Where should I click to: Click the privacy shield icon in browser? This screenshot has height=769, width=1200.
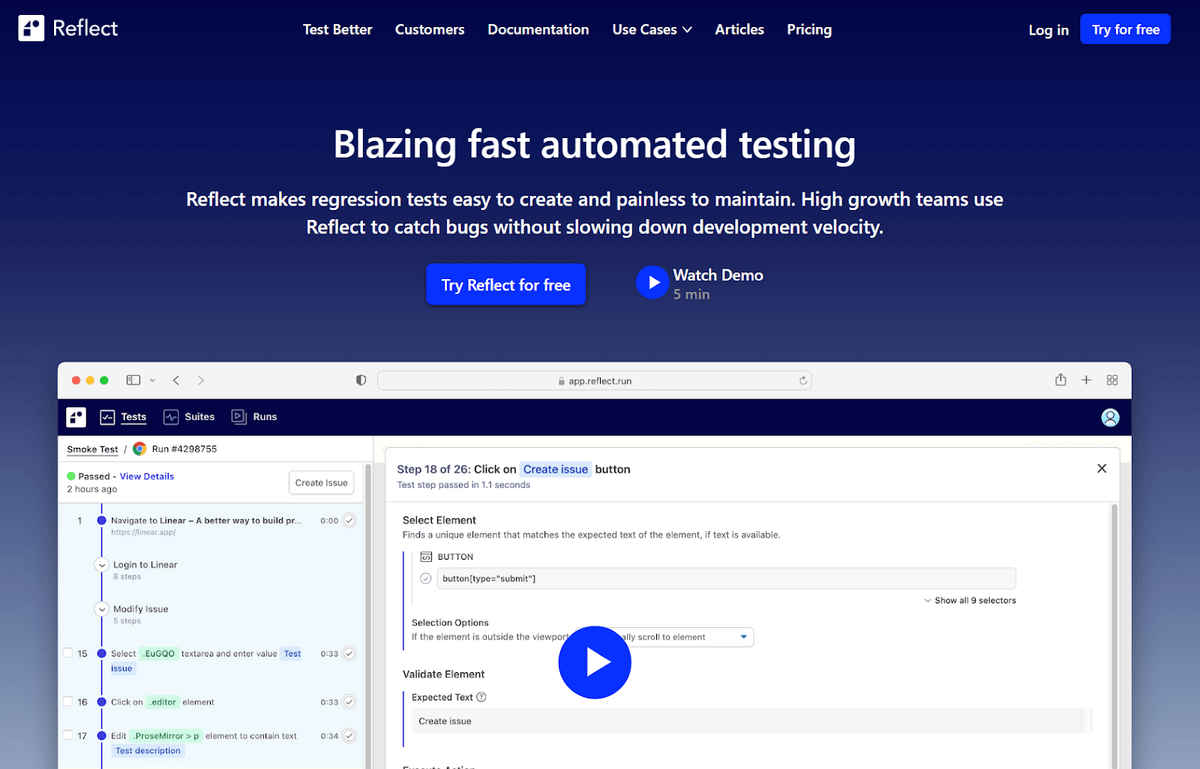click(361, 380)
